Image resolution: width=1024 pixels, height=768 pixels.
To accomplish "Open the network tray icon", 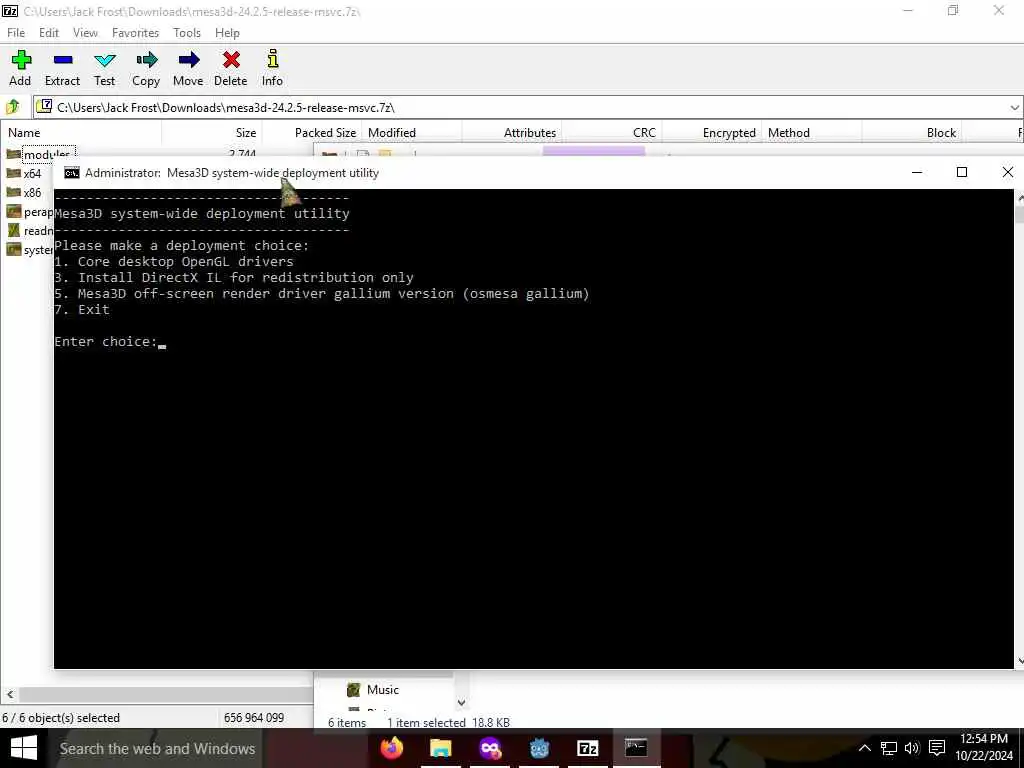I will [888, 748].
